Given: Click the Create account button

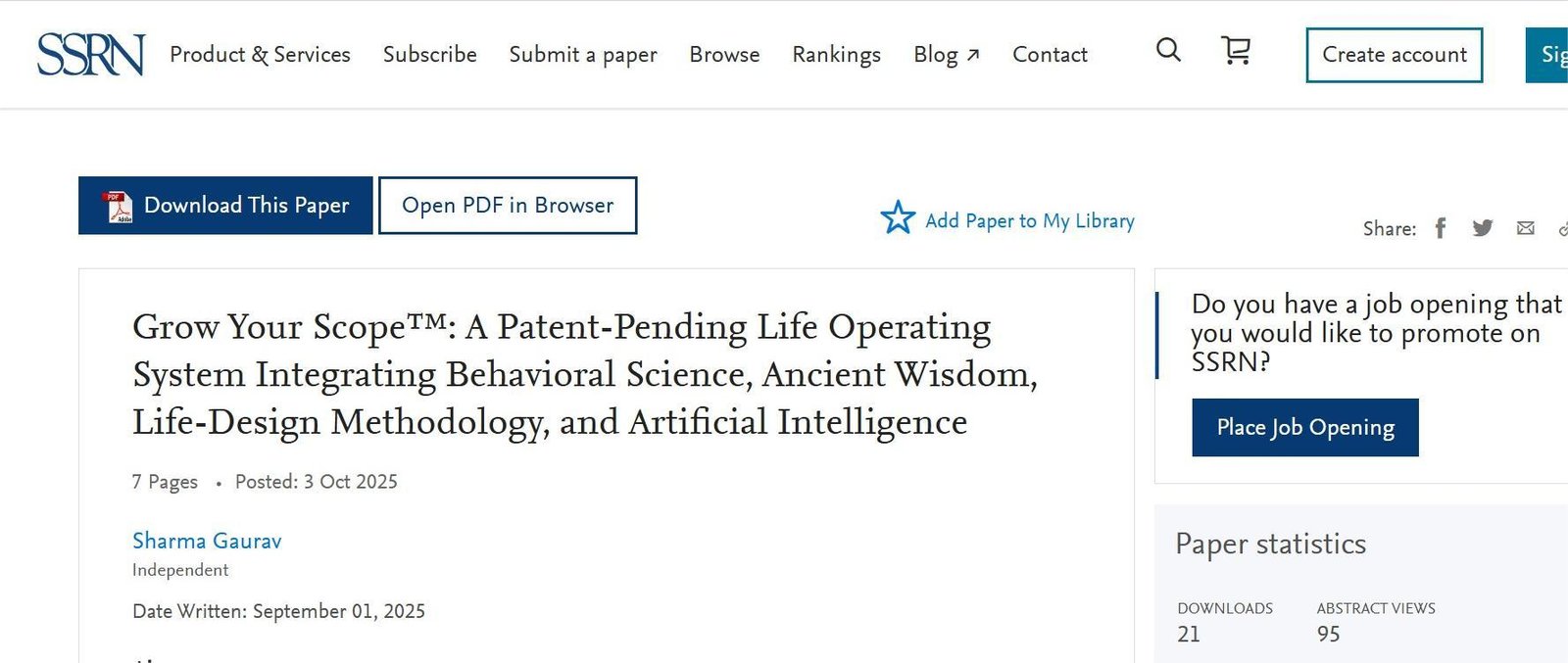Looking at the screenshot, I should (1394, 55).
